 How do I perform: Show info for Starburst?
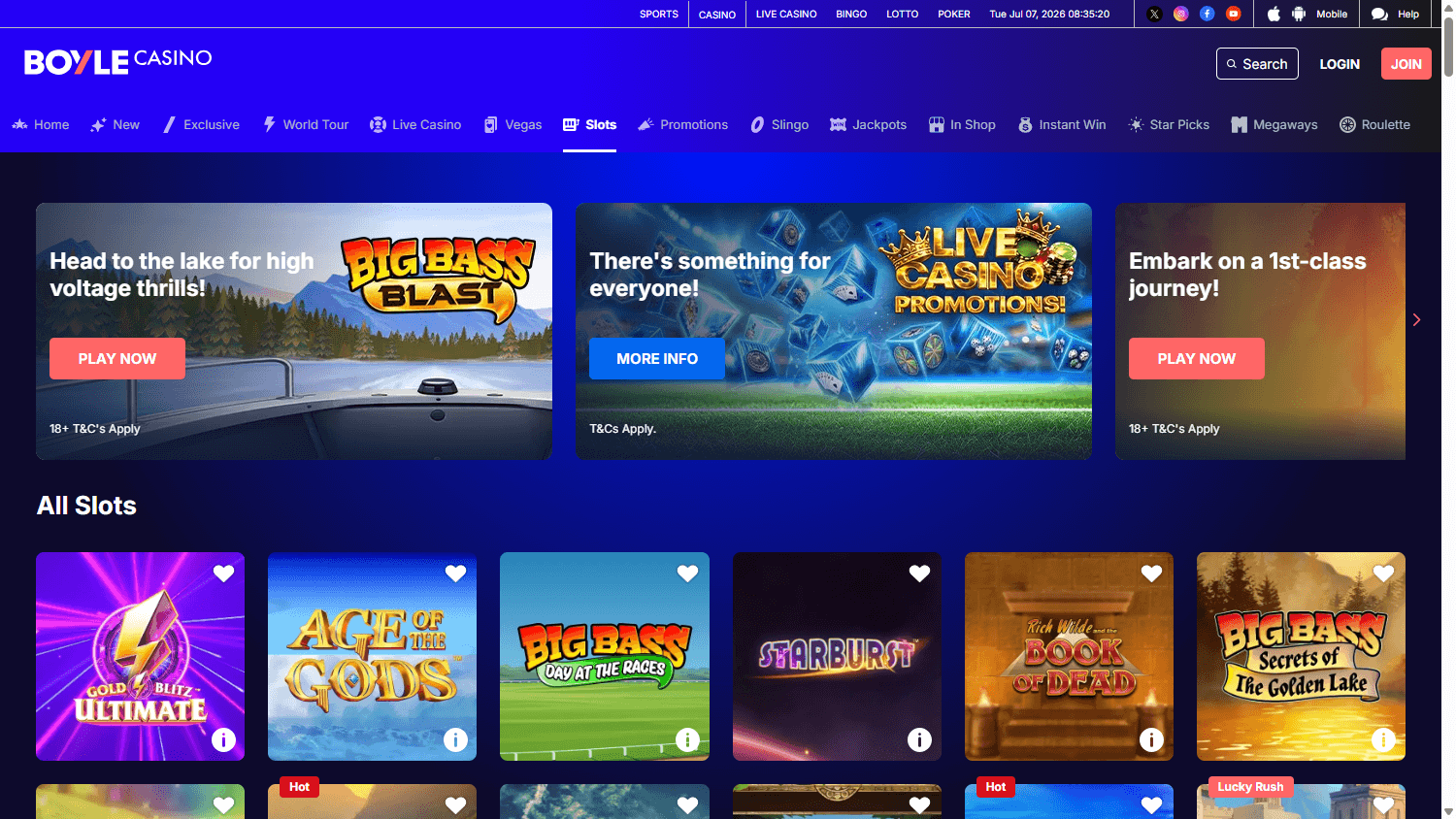point(919,739)
